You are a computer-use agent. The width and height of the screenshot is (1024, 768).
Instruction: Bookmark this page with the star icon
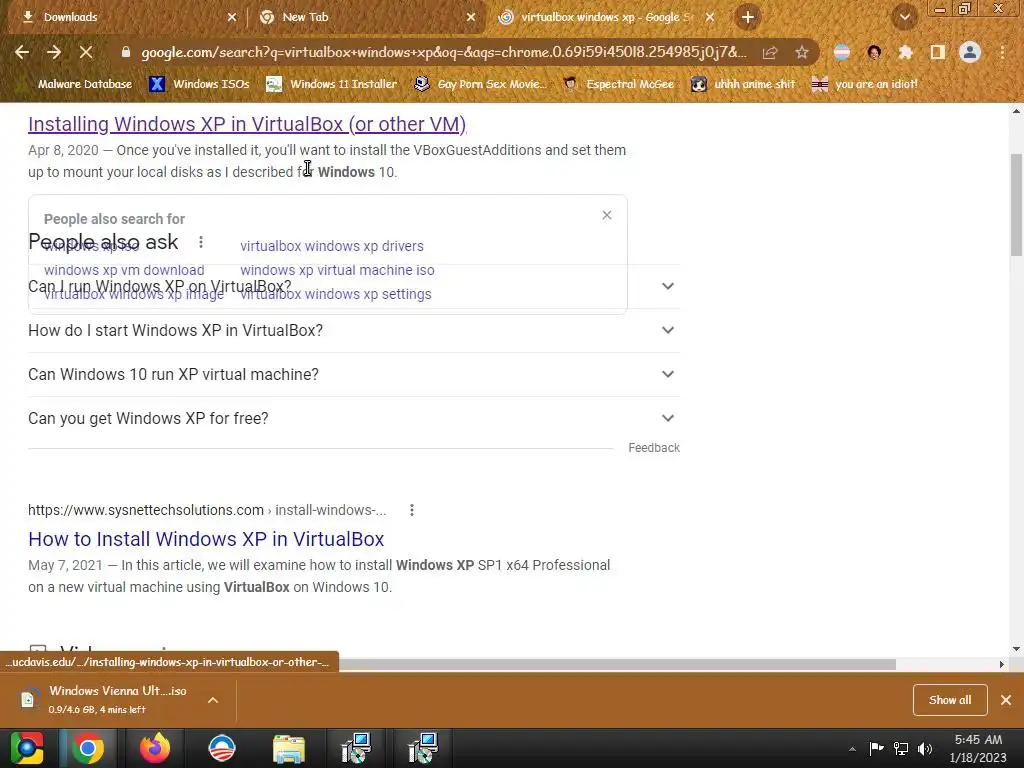coord(802,52)
